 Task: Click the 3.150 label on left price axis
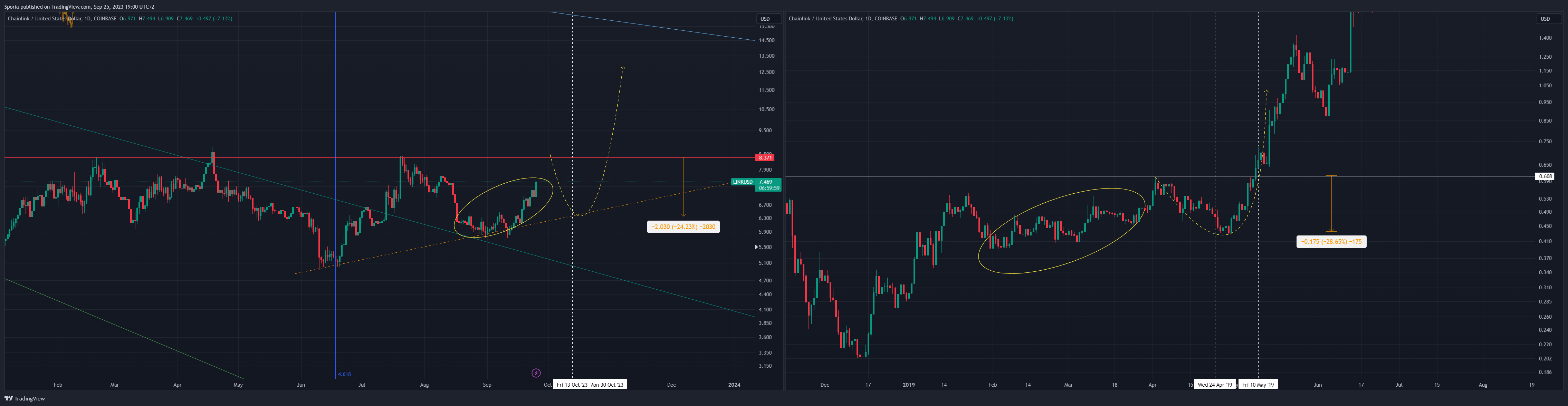click(x=765, y=366)
